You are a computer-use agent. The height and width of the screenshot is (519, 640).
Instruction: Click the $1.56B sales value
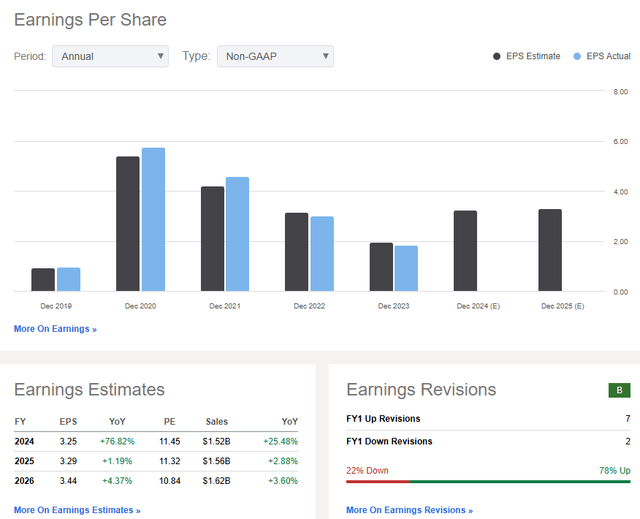point(216,461)
